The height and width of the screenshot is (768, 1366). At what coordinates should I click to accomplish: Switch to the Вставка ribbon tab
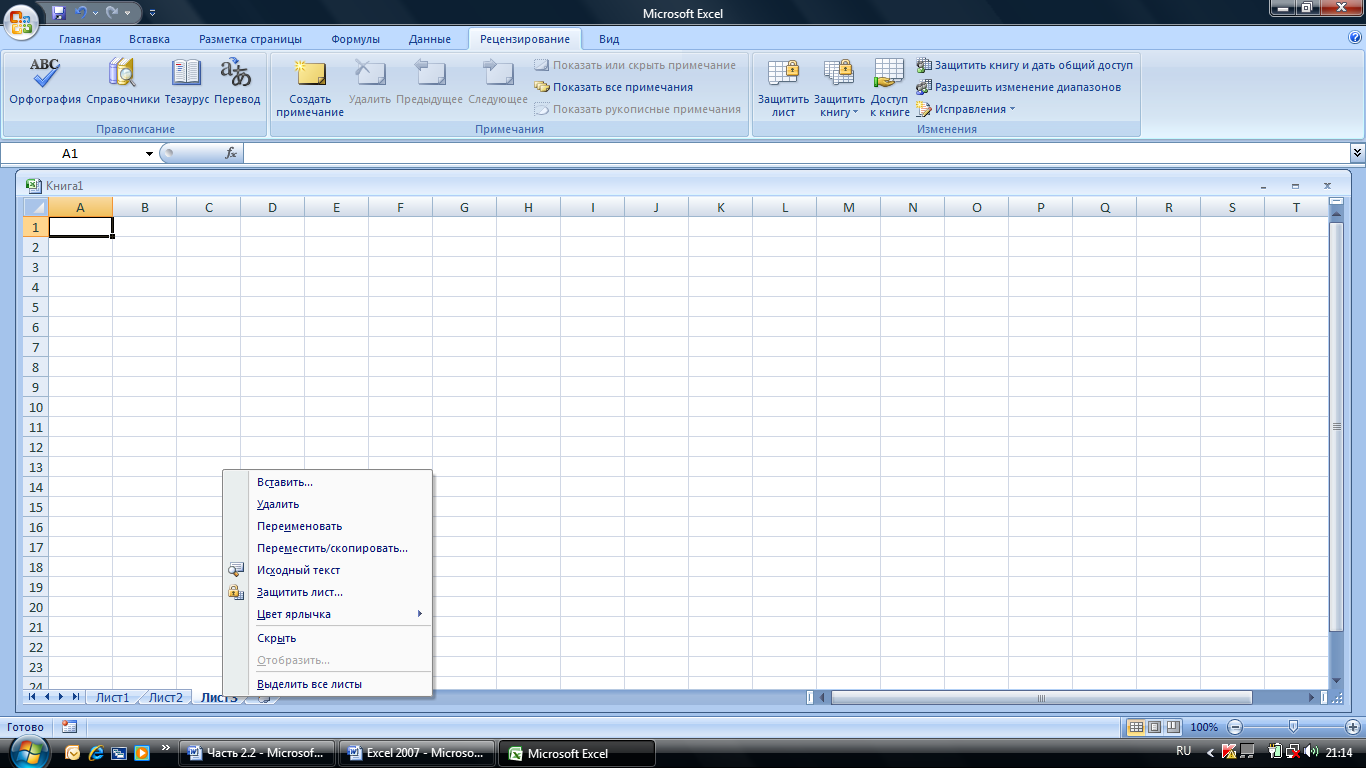(x=149, y=39)
